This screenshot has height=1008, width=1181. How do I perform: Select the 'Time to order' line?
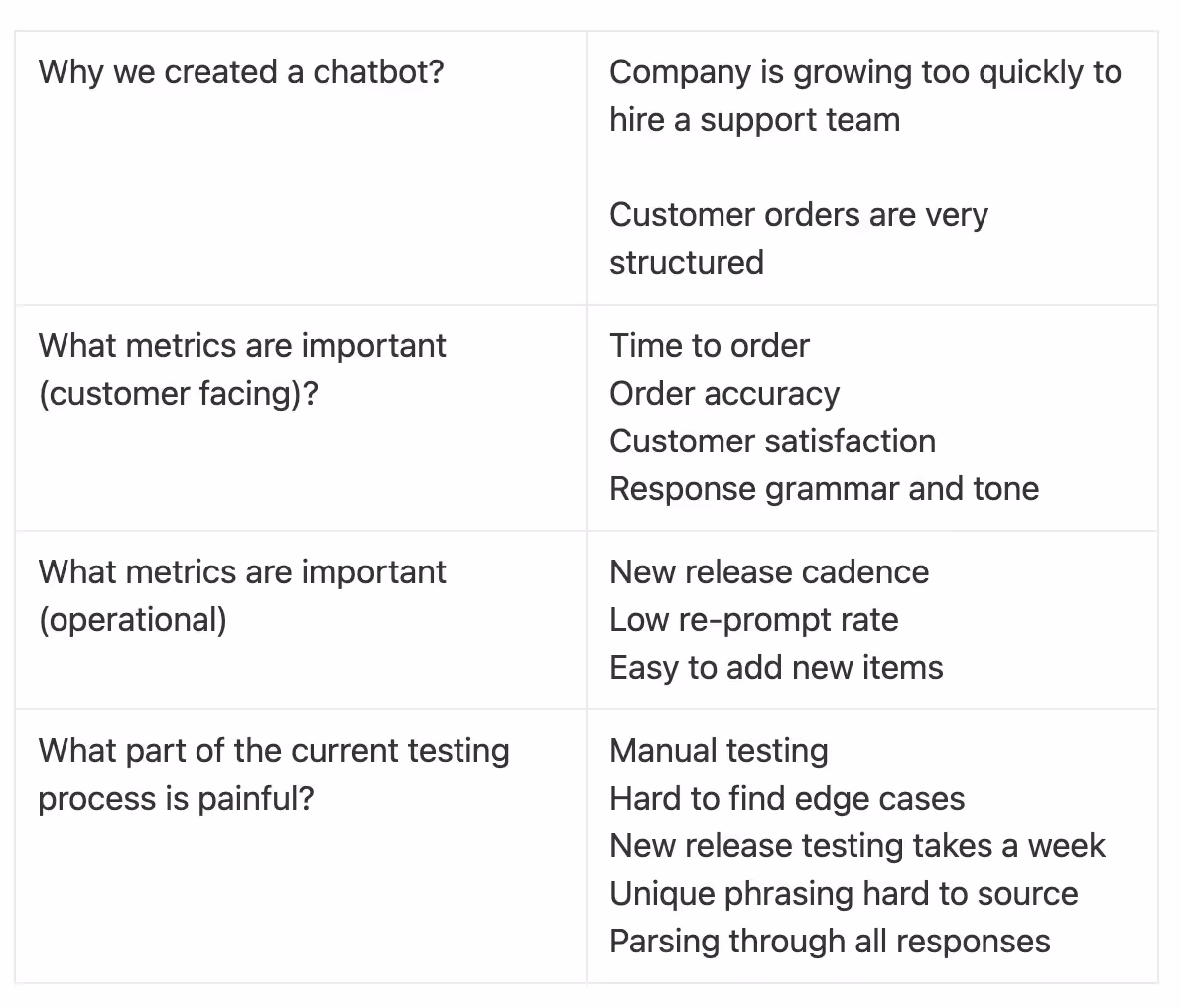[x=710, y=346]
